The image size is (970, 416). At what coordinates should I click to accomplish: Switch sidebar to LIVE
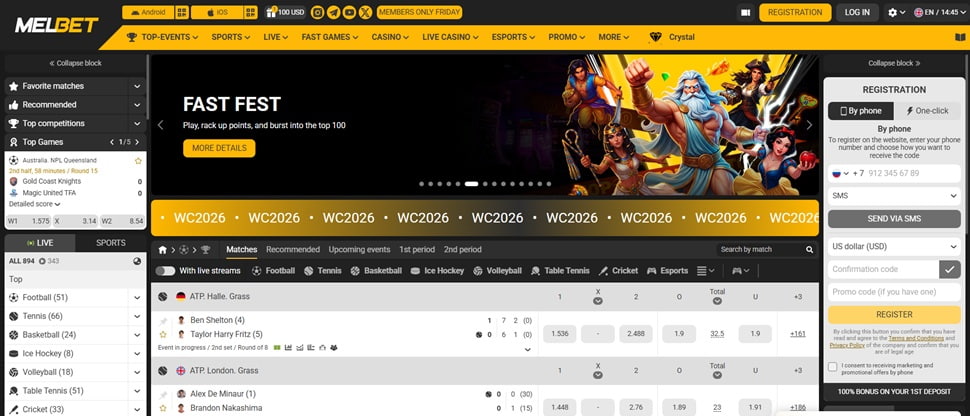point(40,243)
